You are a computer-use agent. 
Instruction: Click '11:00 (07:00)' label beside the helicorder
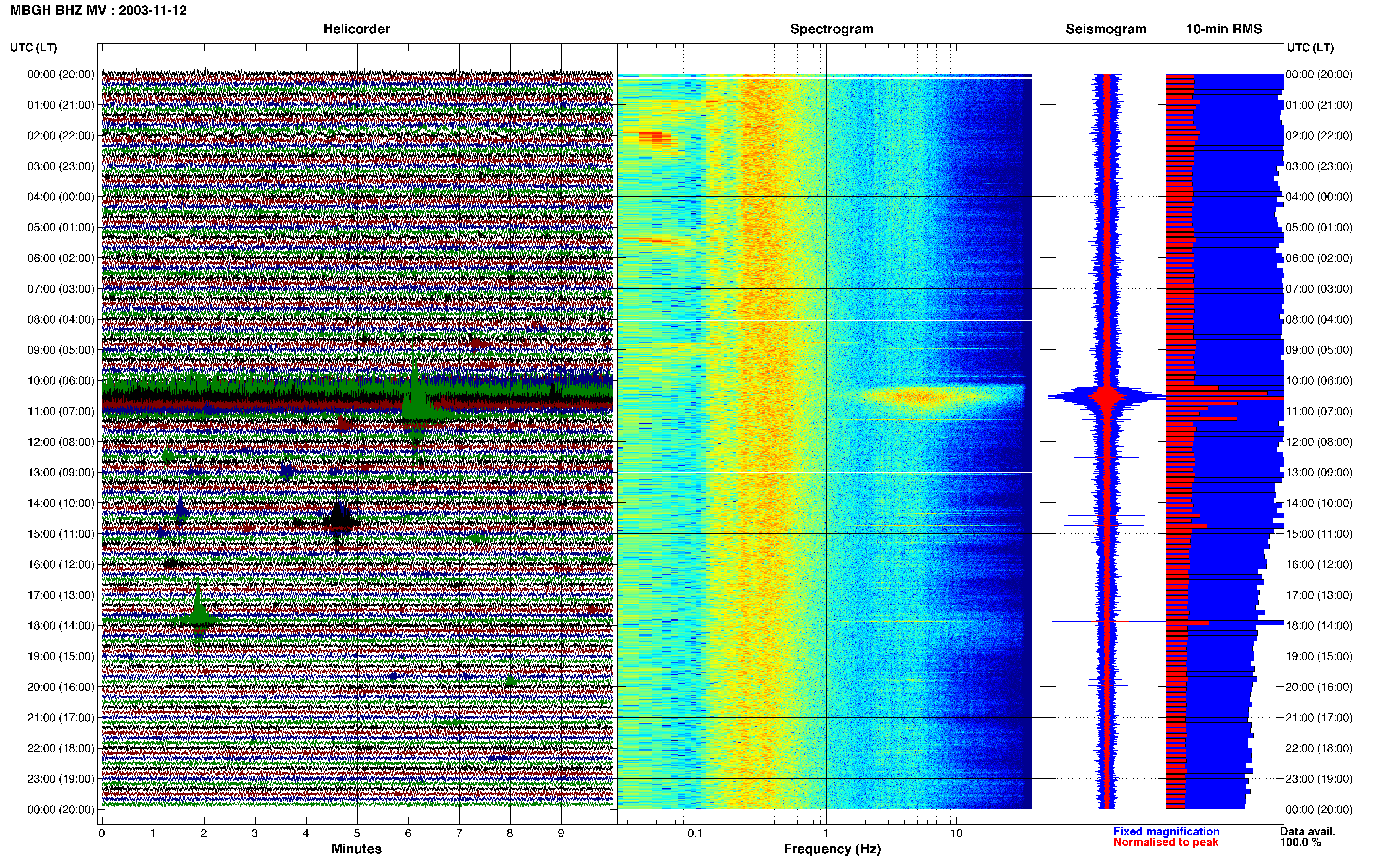[x=61, y=411]
